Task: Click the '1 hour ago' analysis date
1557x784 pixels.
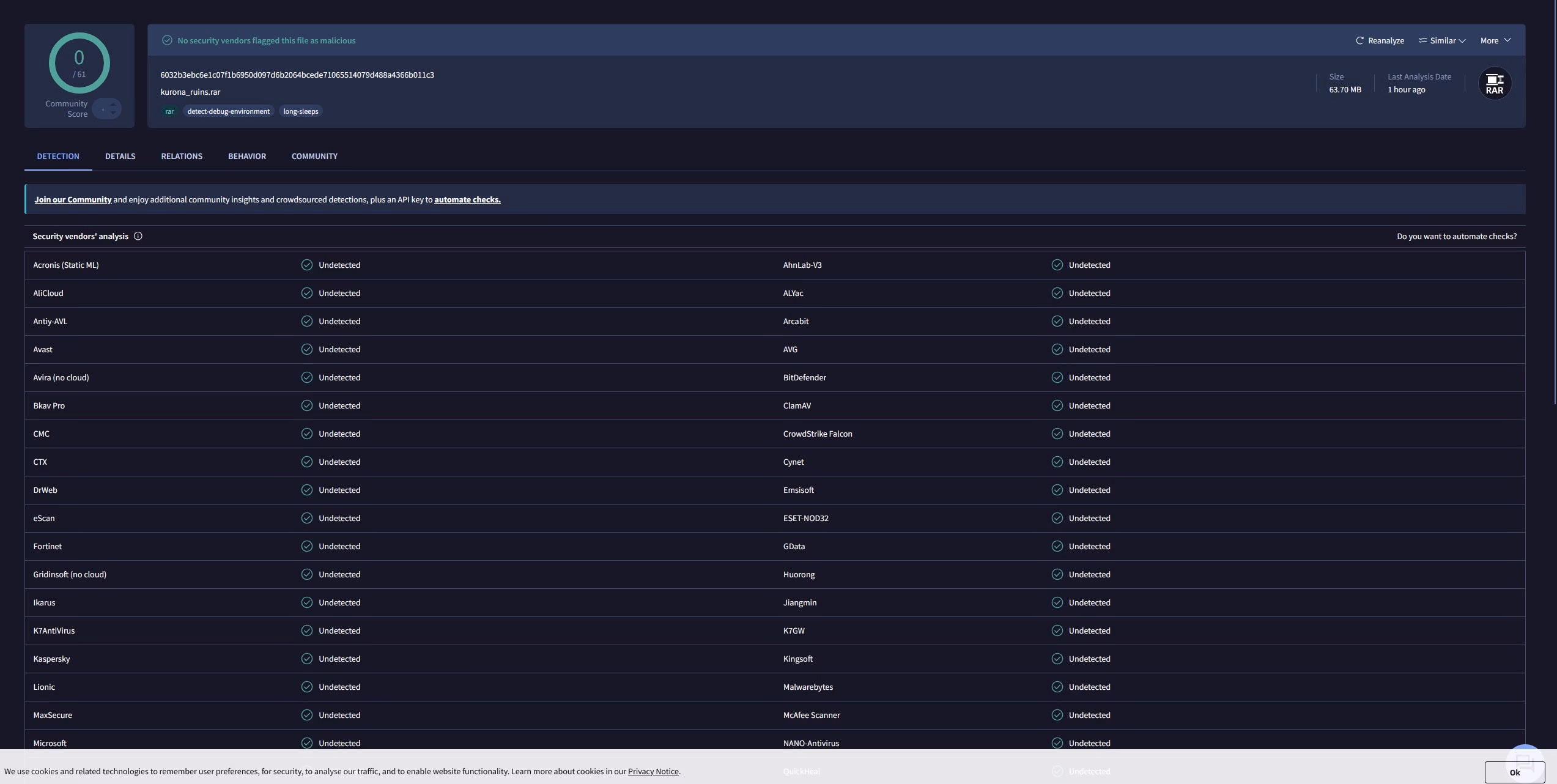Action: point(1407,89)
